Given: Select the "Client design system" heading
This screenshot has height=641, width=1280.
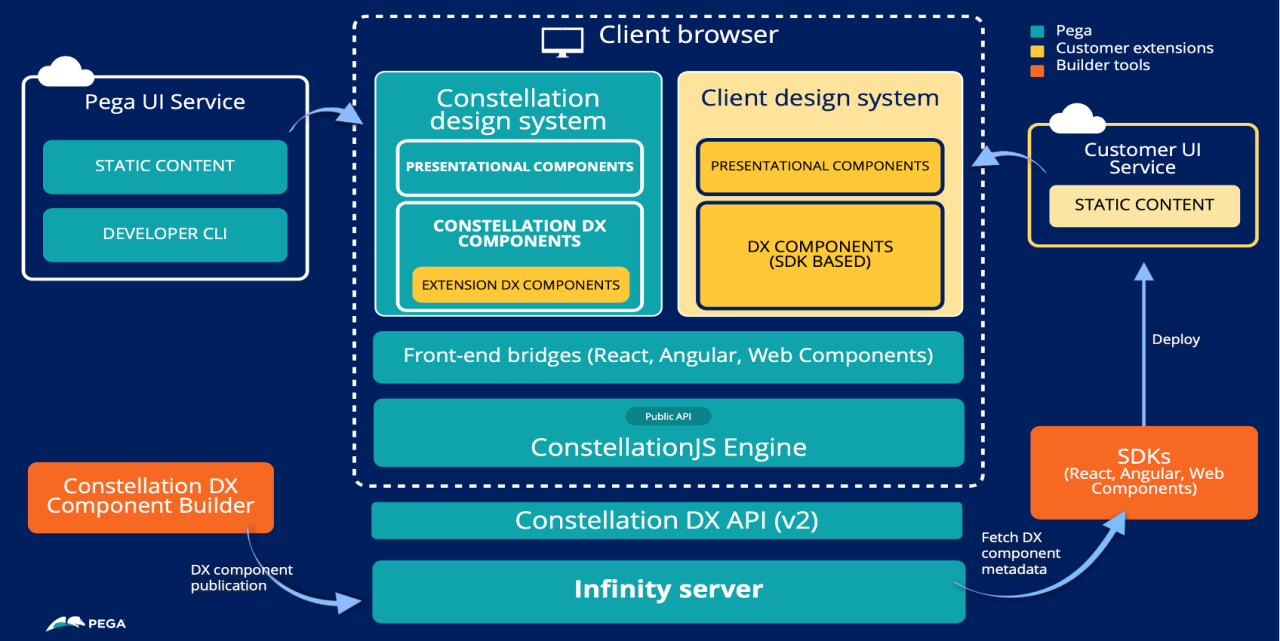Looking at the screenshot, I should click(820, 98).
